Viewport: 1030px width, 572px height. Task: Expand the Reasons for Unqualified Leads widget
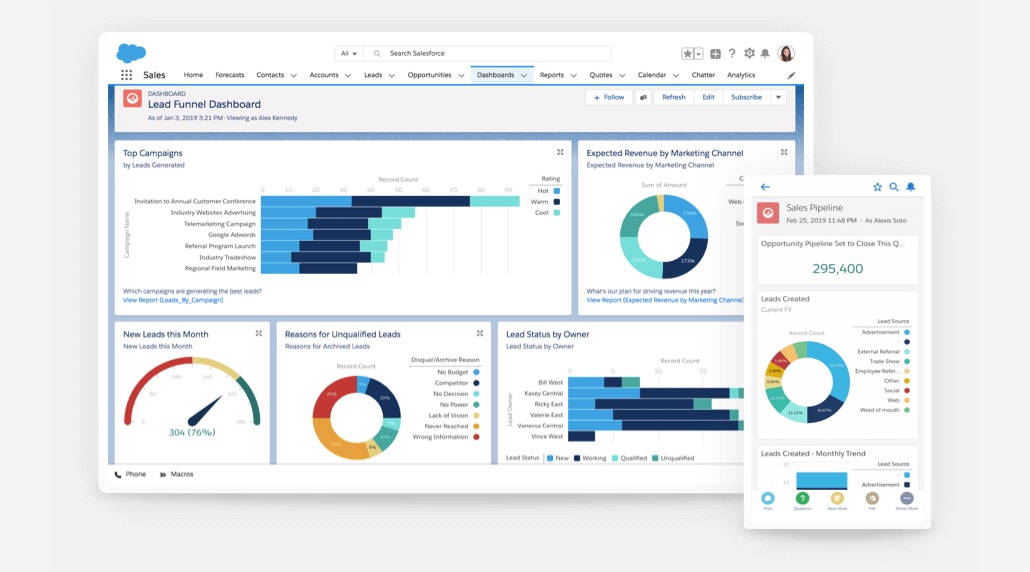click(480, 334)
